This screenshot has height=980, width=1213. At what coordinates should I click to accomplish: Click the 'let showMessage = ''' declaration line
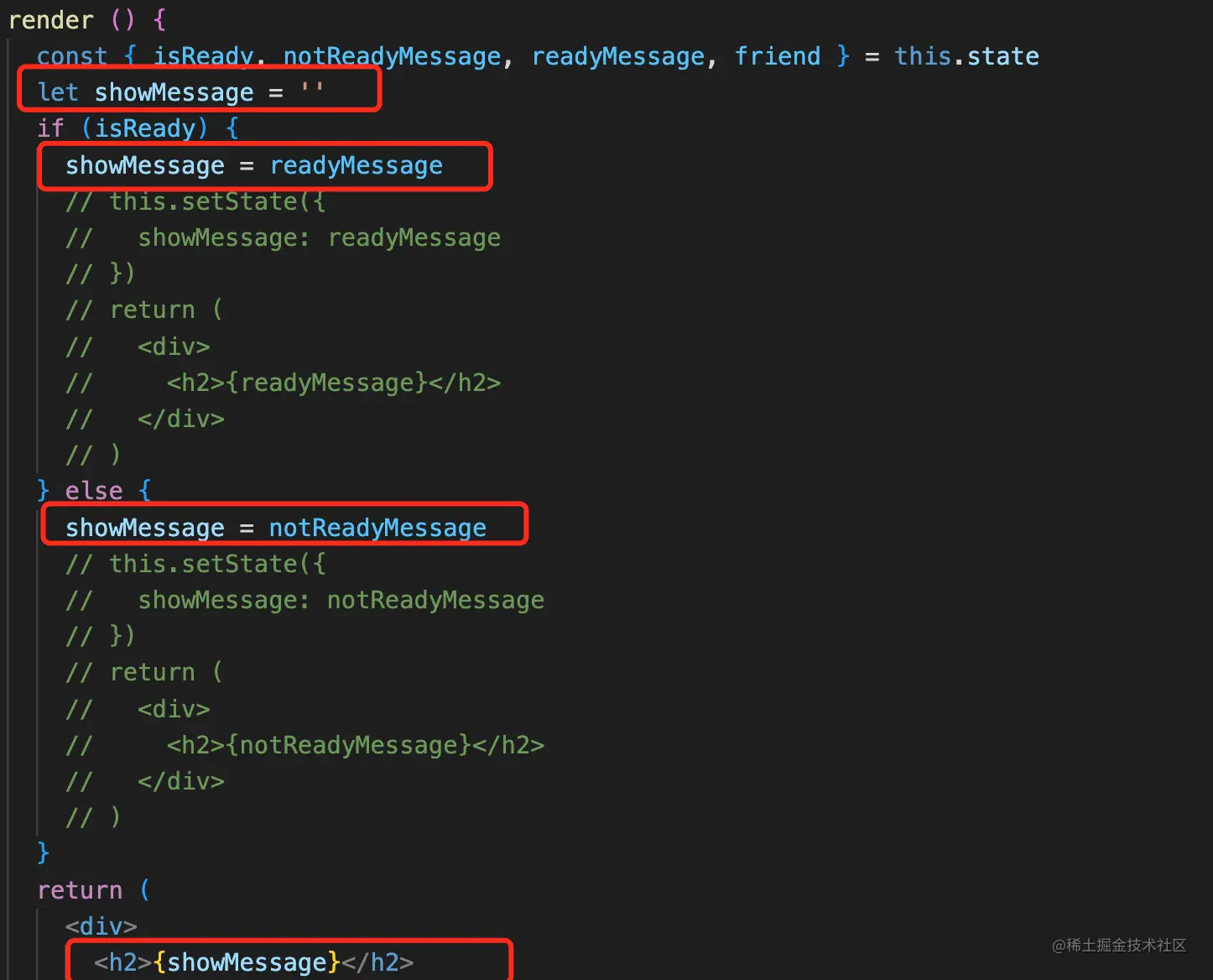[x=180, y=92]
